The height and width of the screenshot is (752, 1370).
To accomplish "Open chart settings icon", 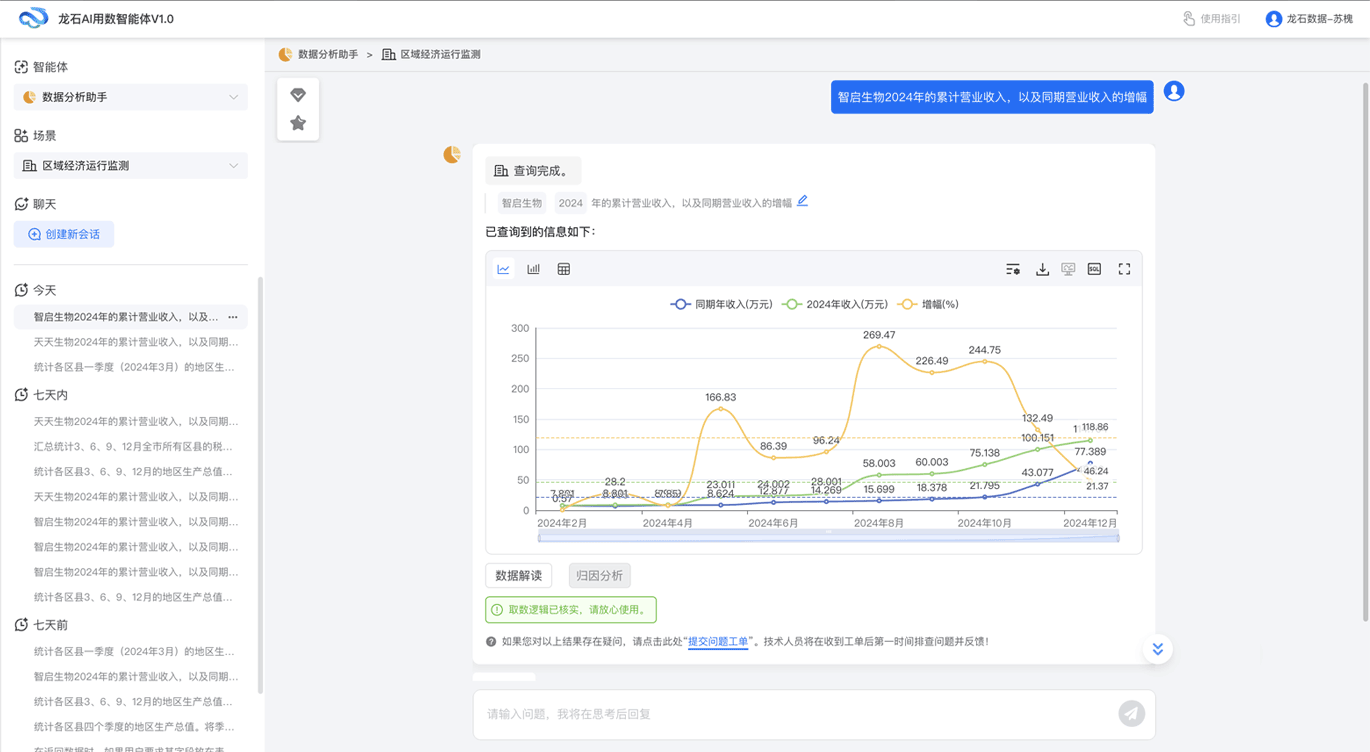I will click(1013, 269).
